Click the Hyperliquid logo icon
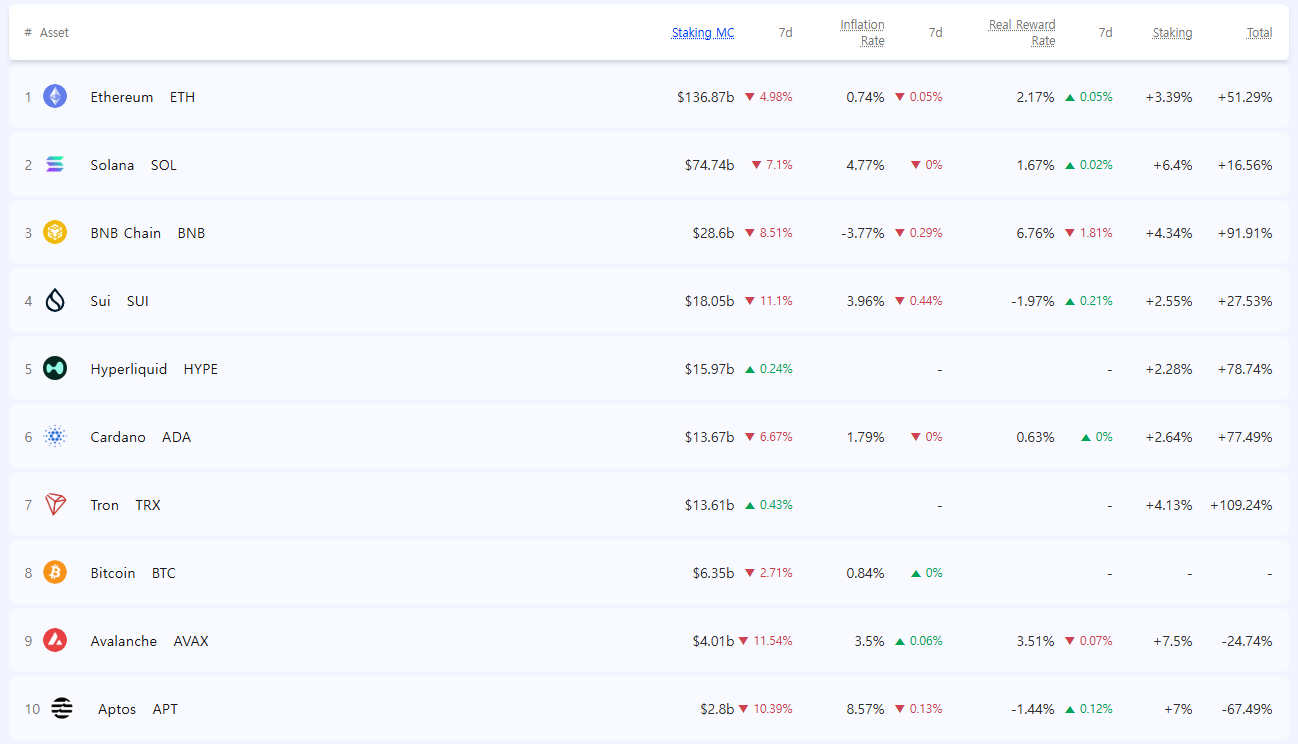1298x744 pixels. pyautogui.click(x=55, y=369)
